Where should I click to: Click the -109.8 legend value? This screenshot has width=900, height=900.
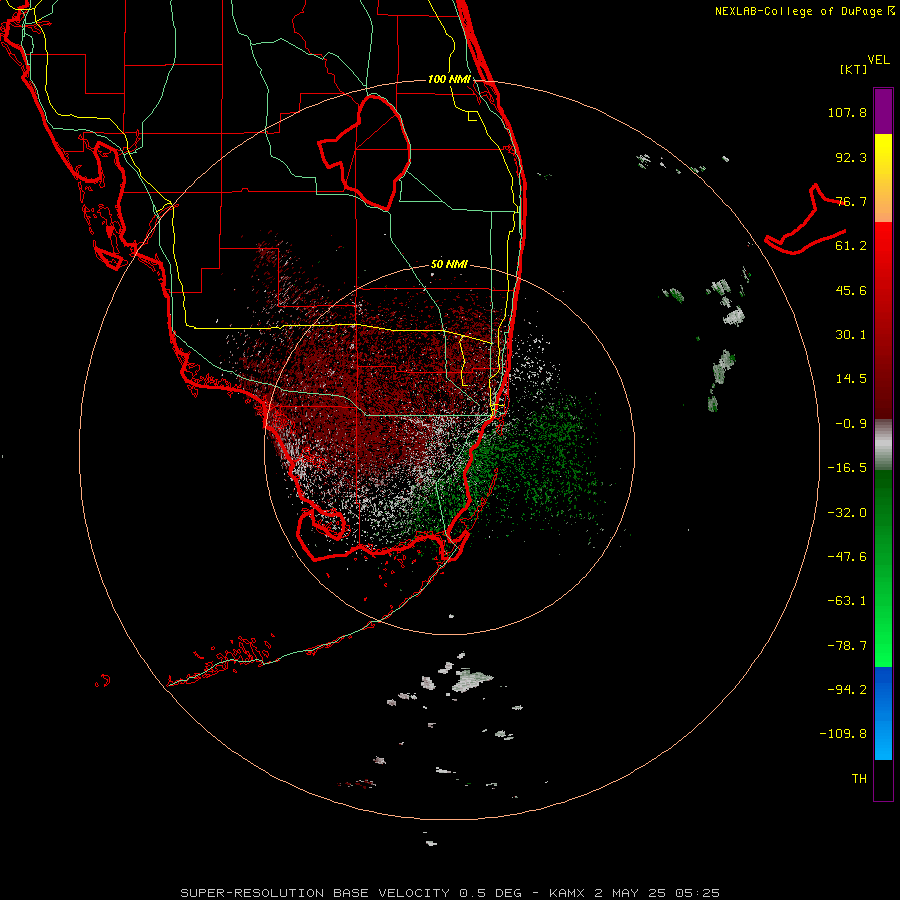844,734
